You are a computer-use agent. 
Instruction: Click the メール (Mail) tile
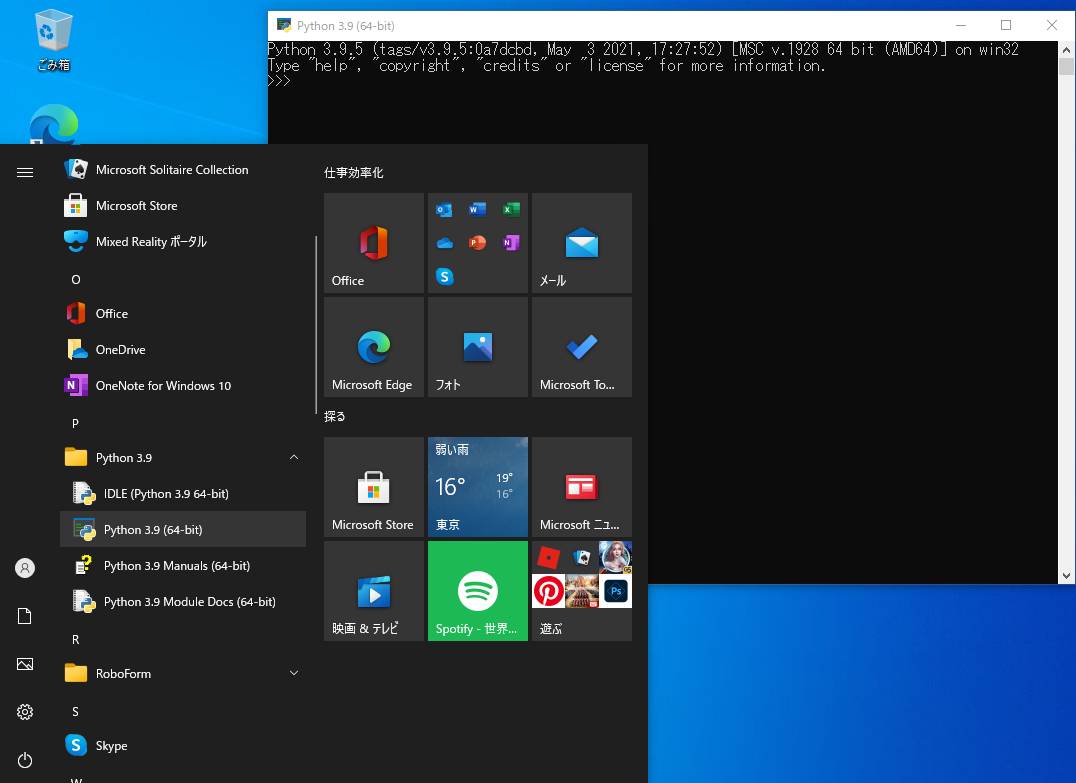tap(581, 243)
